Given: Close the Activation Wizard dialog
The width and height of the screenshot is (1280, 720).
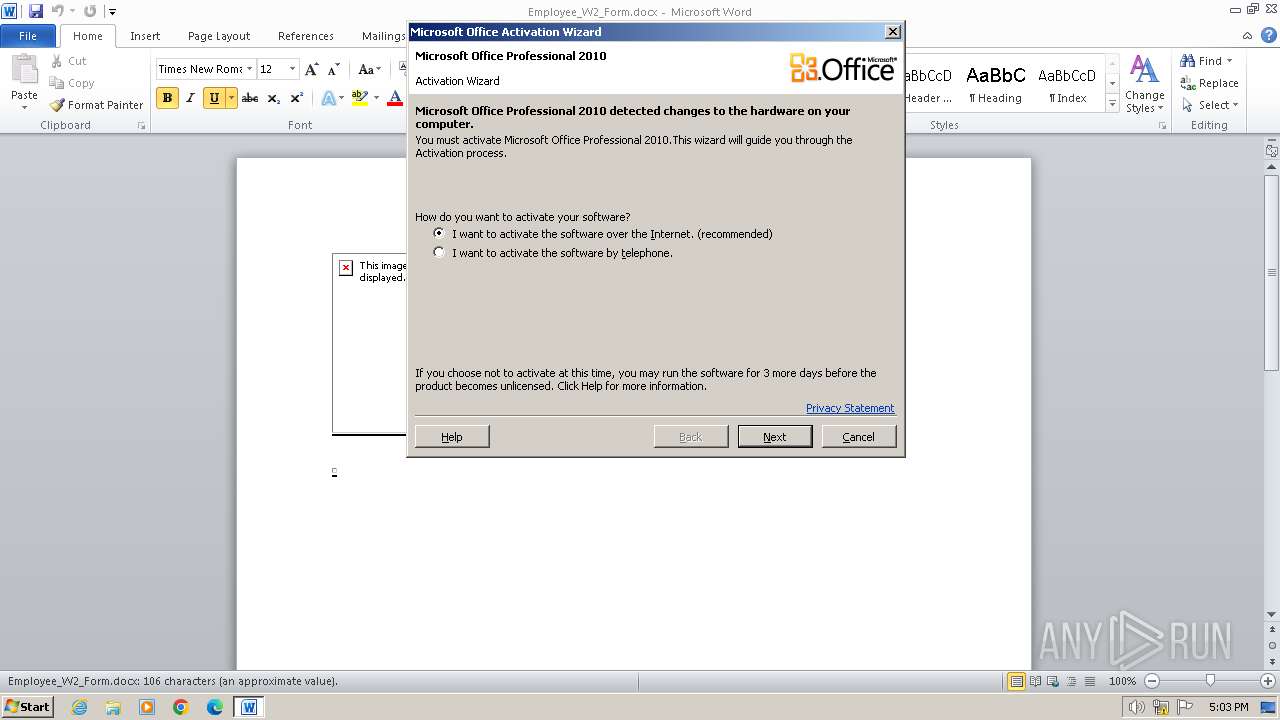Looking at the screenshot, I should tap(893, 32).
